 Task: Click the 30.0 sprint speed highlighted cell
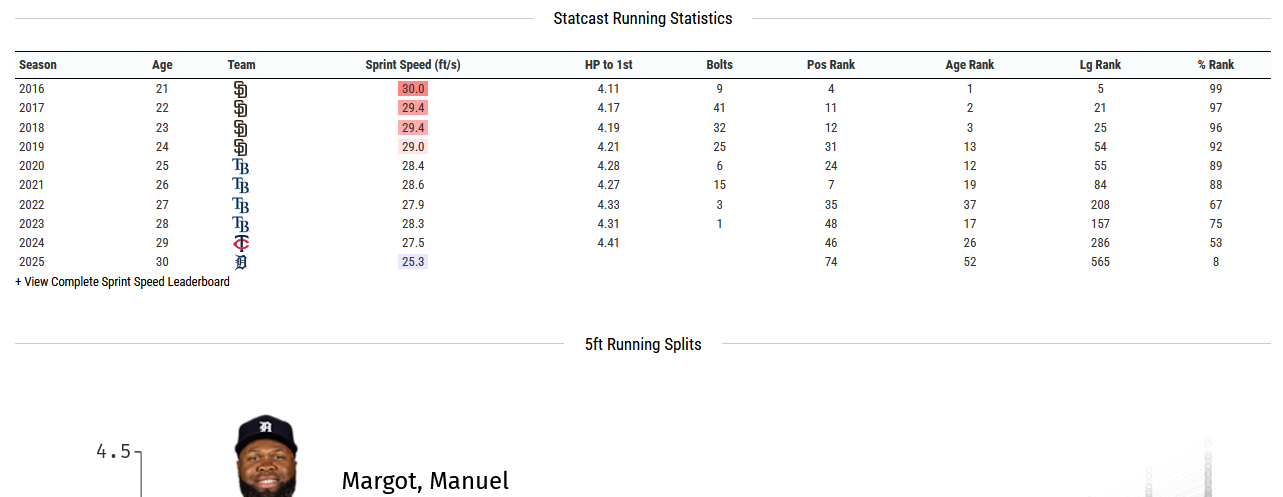413,89
